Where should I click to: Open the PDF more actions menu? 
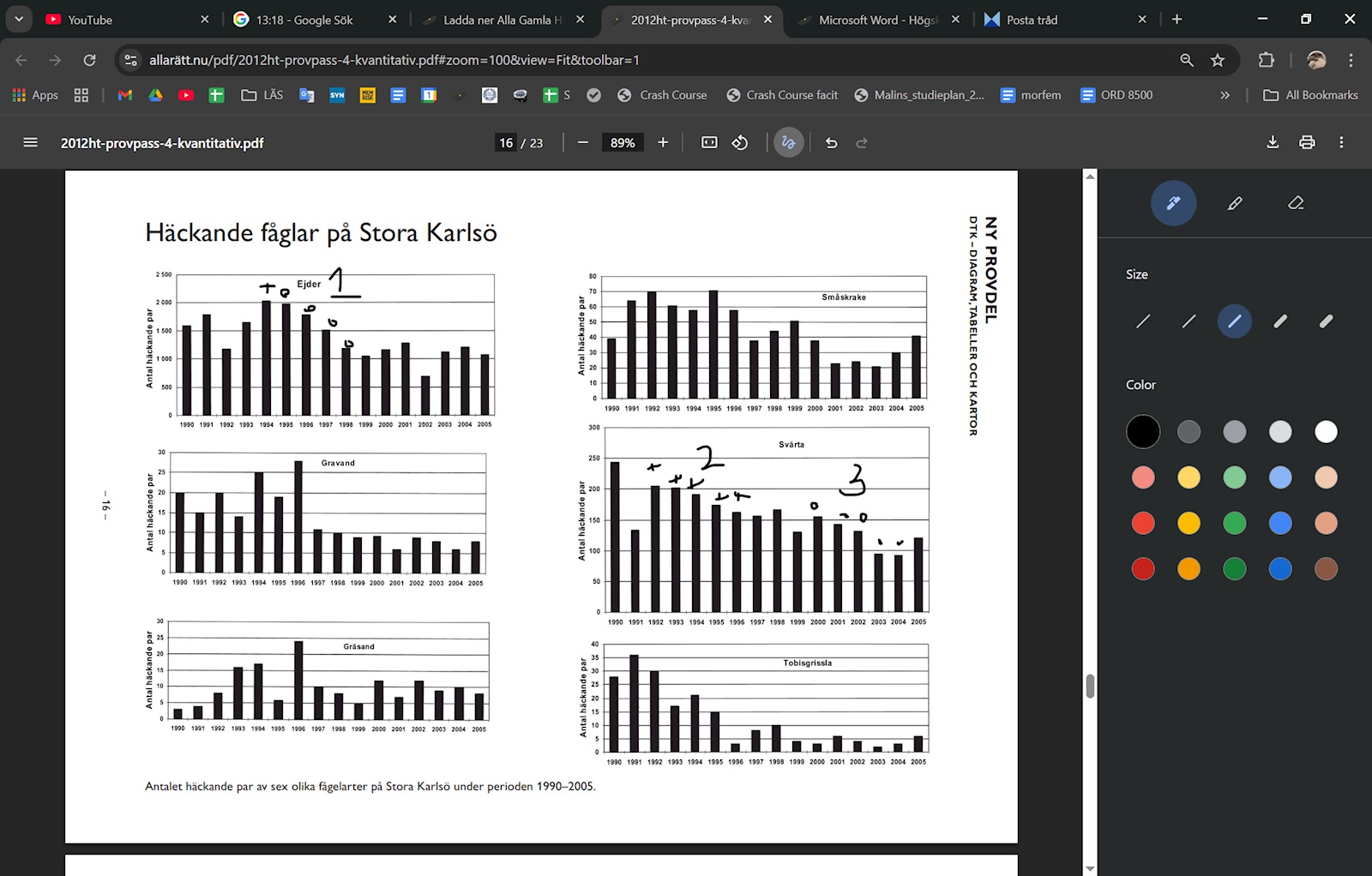point(1341,142)
